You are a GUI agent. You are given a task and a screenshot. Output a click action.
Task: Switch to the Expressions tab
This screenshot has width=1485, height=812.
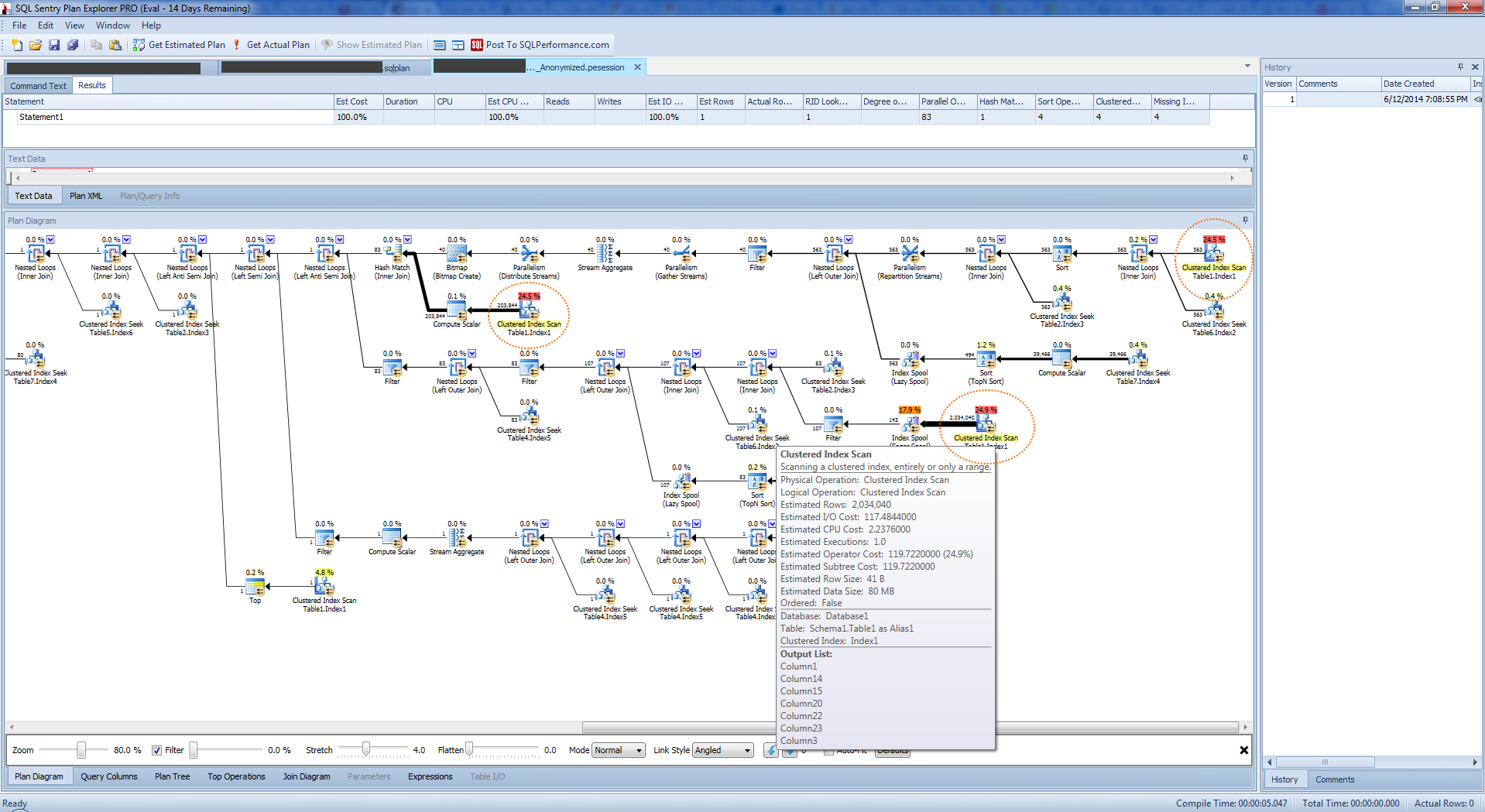coord(430,776)
